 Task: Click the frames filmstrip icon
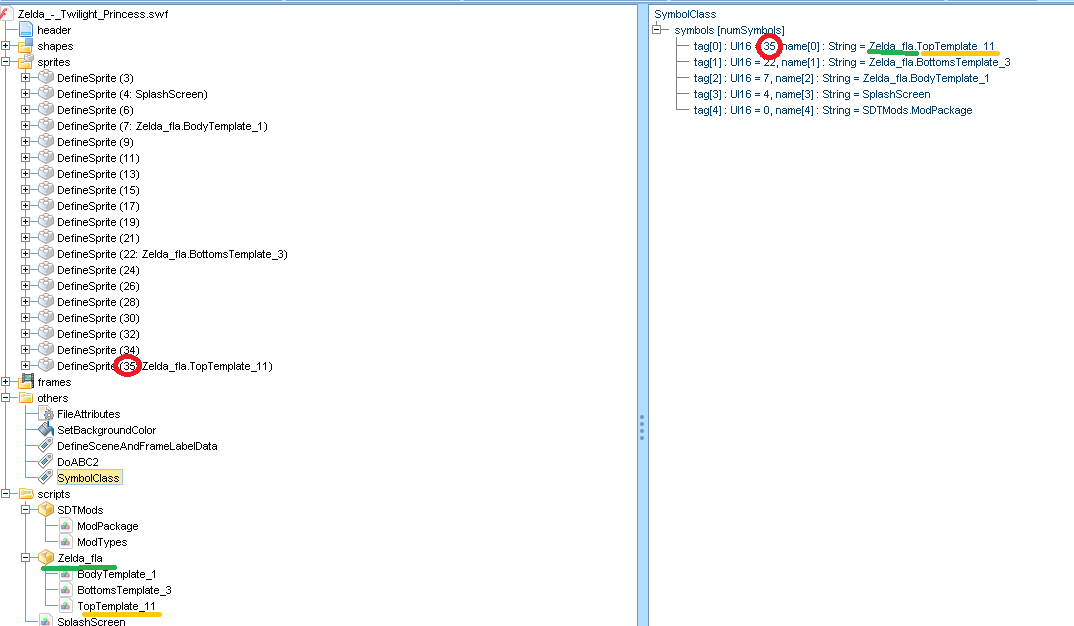coord(25,382)
